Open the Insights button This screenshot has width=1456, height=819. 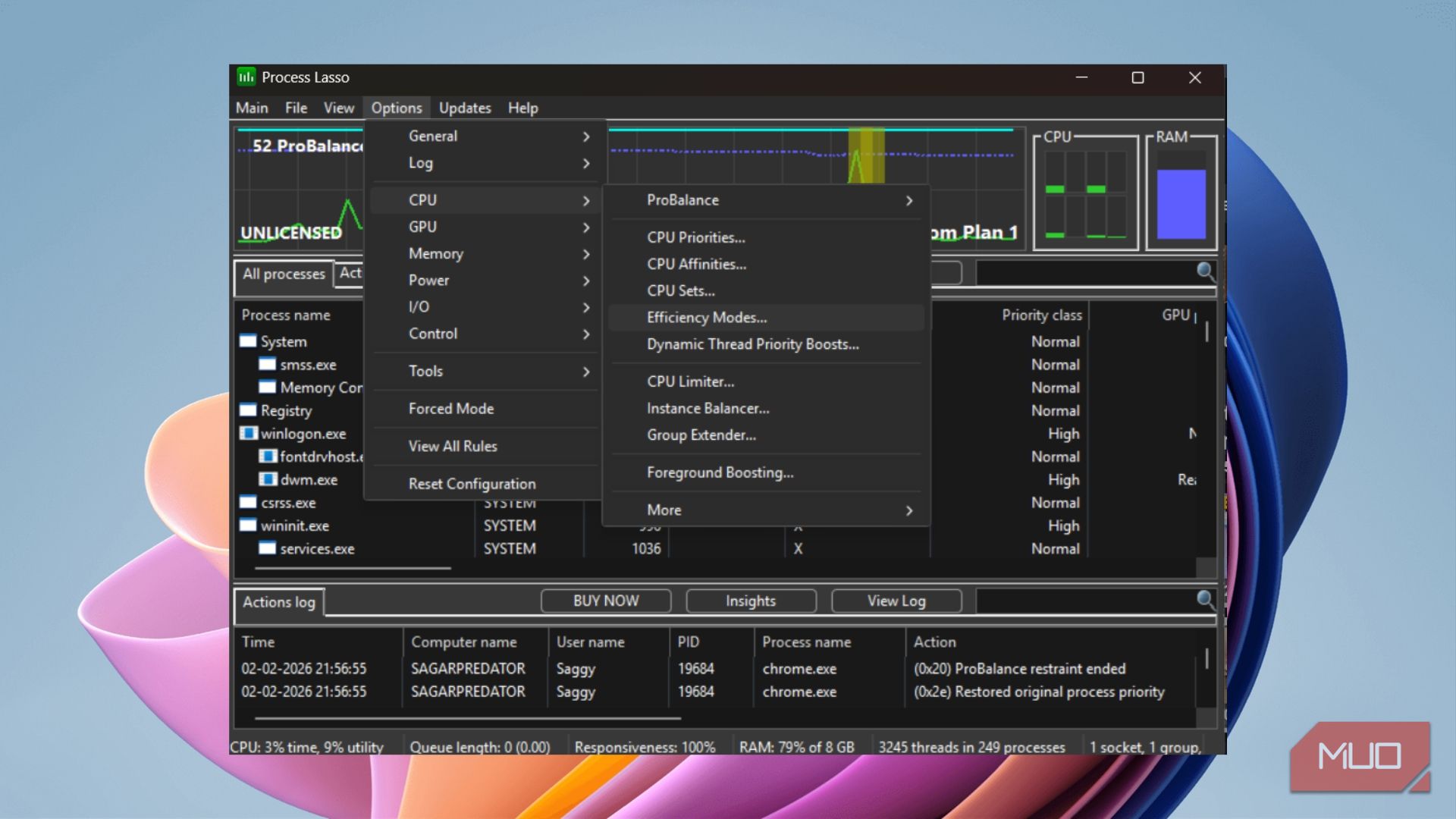[751, 601]
